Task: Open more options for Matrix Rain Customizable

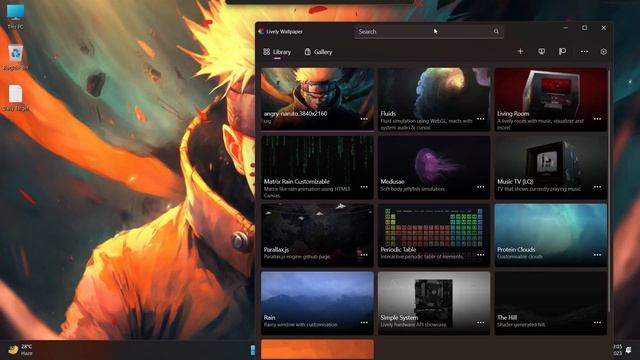Action: pyautogui.click(x=364, y=187)
